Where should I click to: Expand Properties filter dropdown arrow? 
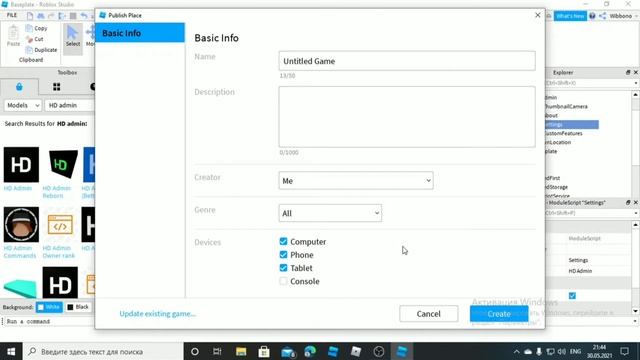click(x=636, y=213)
